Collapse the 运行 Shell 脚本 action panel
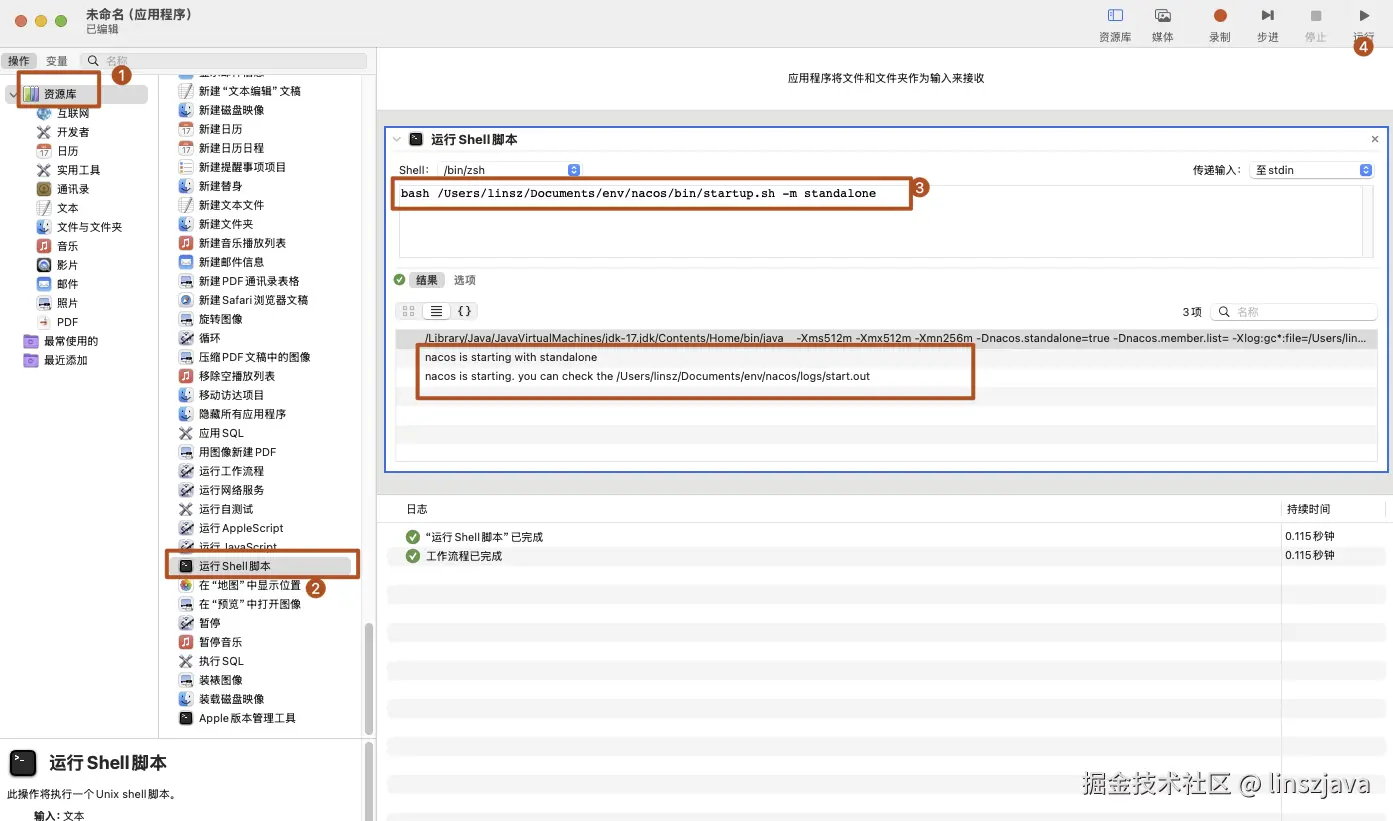Viewport: 1393px width, 821px height. tap(397, 139)
